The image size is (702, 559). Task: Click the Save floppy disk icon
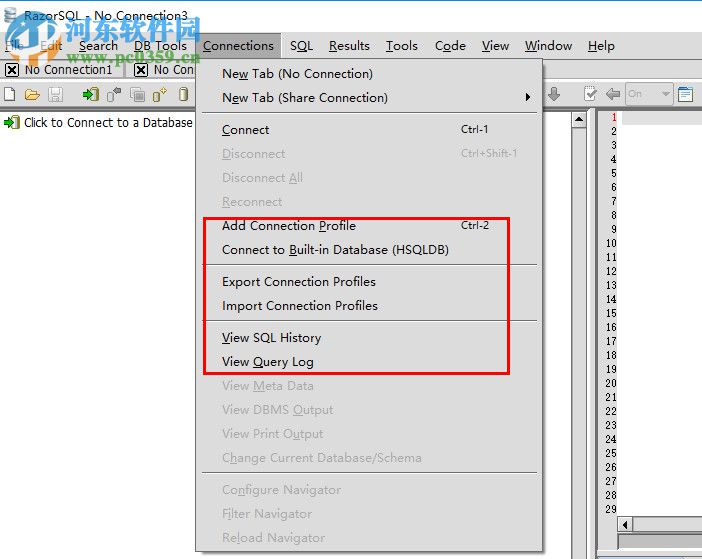[x=56, y=94]
